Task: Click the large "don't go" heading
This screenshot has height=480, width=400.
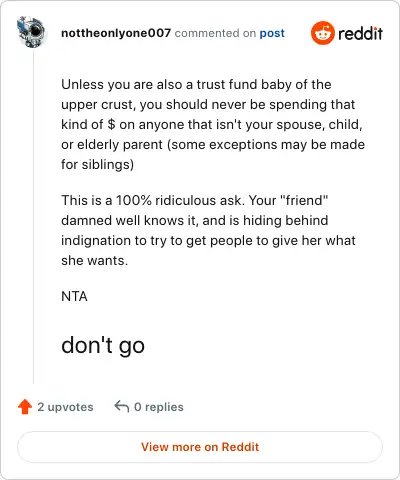Action: (103, 346)
